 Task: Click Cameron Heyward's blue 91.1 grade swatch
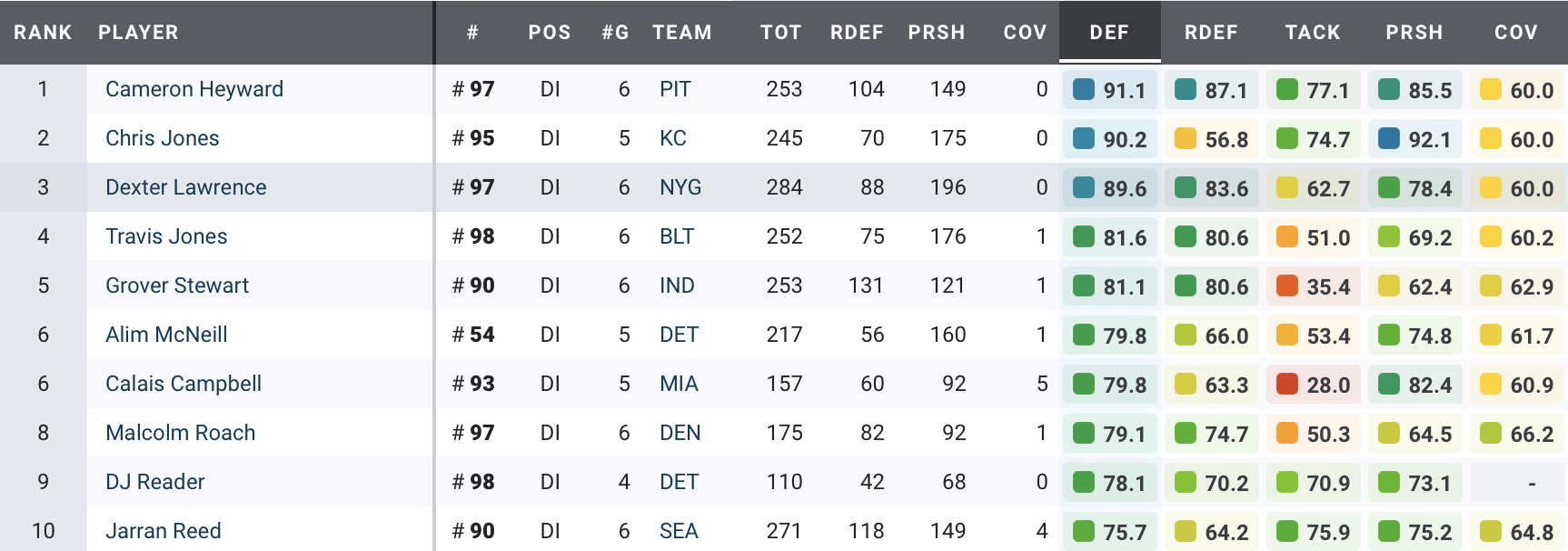pyautogui.click(x=1084, y=90)
